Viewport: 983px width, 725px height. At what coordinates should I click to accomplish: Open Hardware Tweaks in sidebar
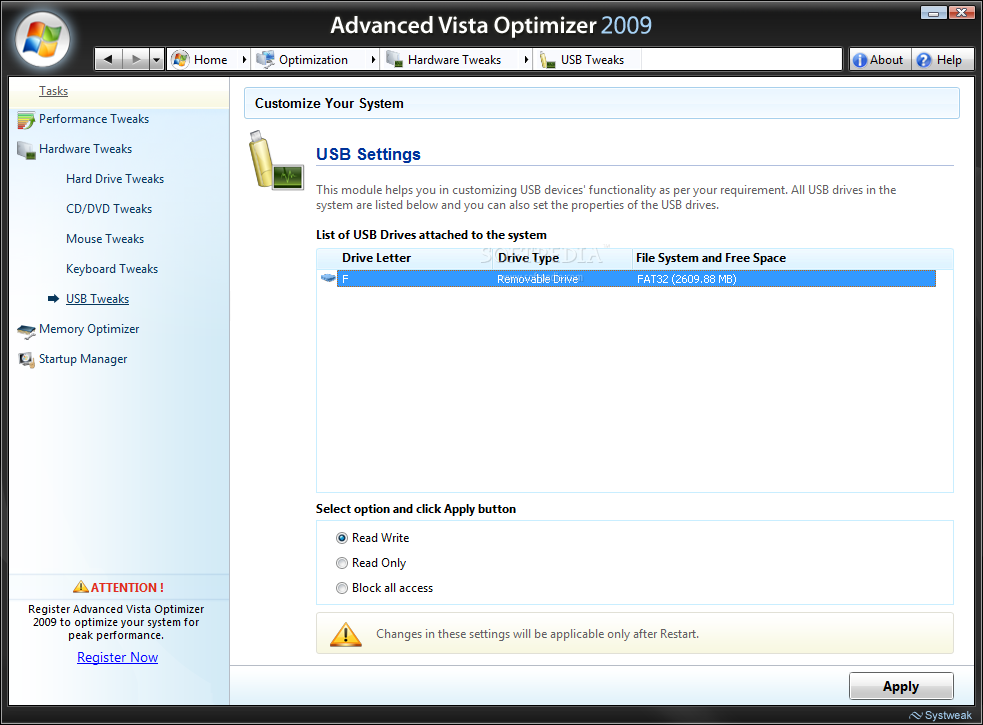click(85, 149)
